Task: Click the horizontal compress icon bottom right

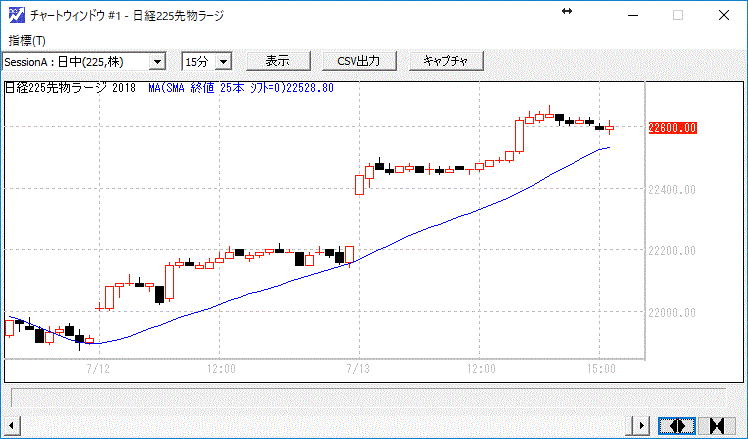Action: (717, 425)
